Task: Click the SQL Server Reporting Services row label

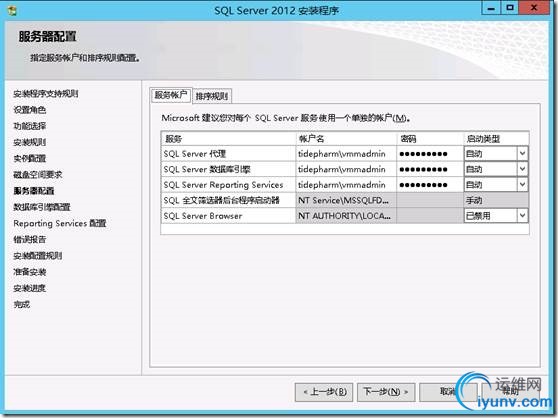Action: (223, 185)
